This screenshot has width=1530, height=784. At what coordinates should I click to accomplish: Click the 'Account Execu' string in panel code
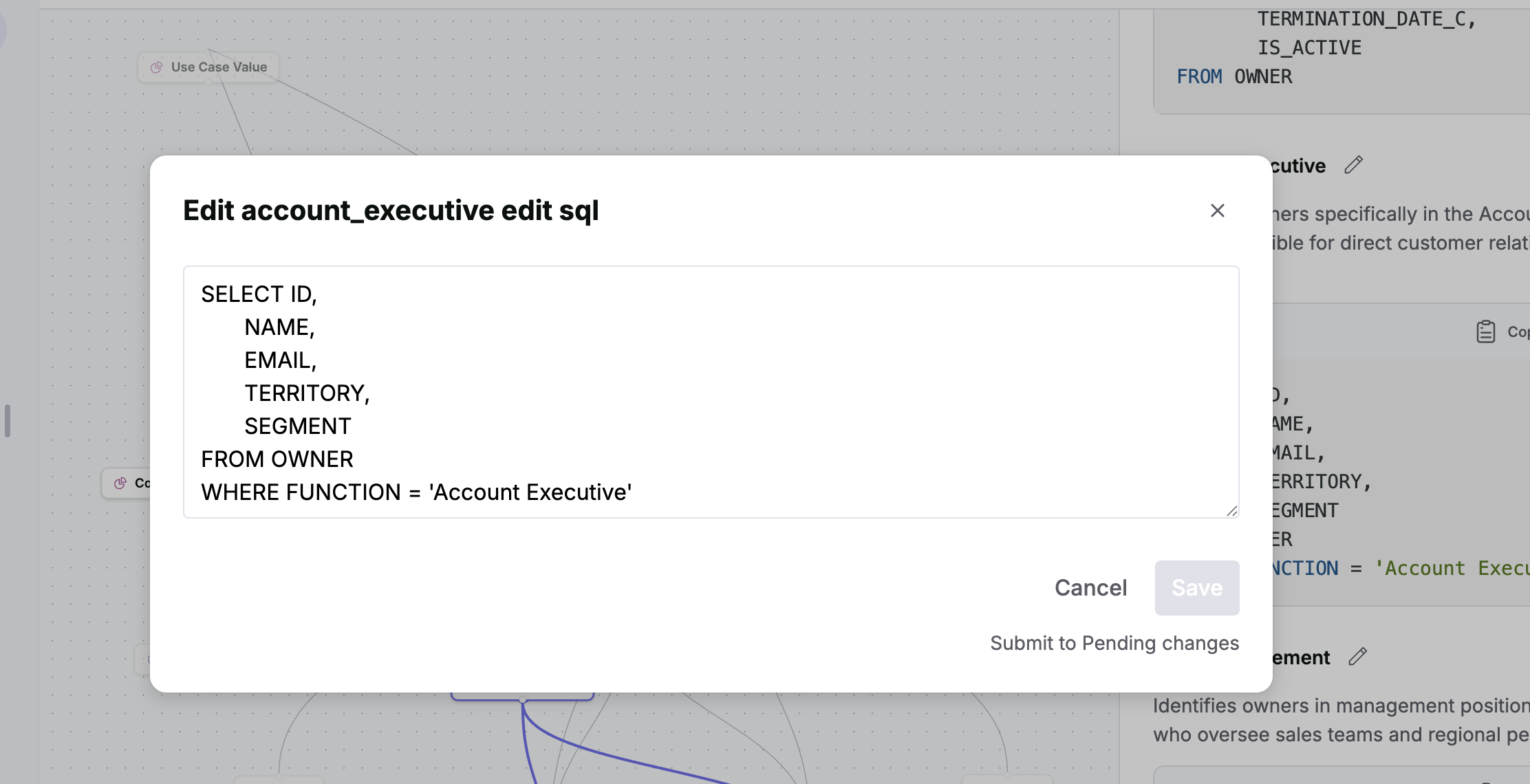point(1452,568)
